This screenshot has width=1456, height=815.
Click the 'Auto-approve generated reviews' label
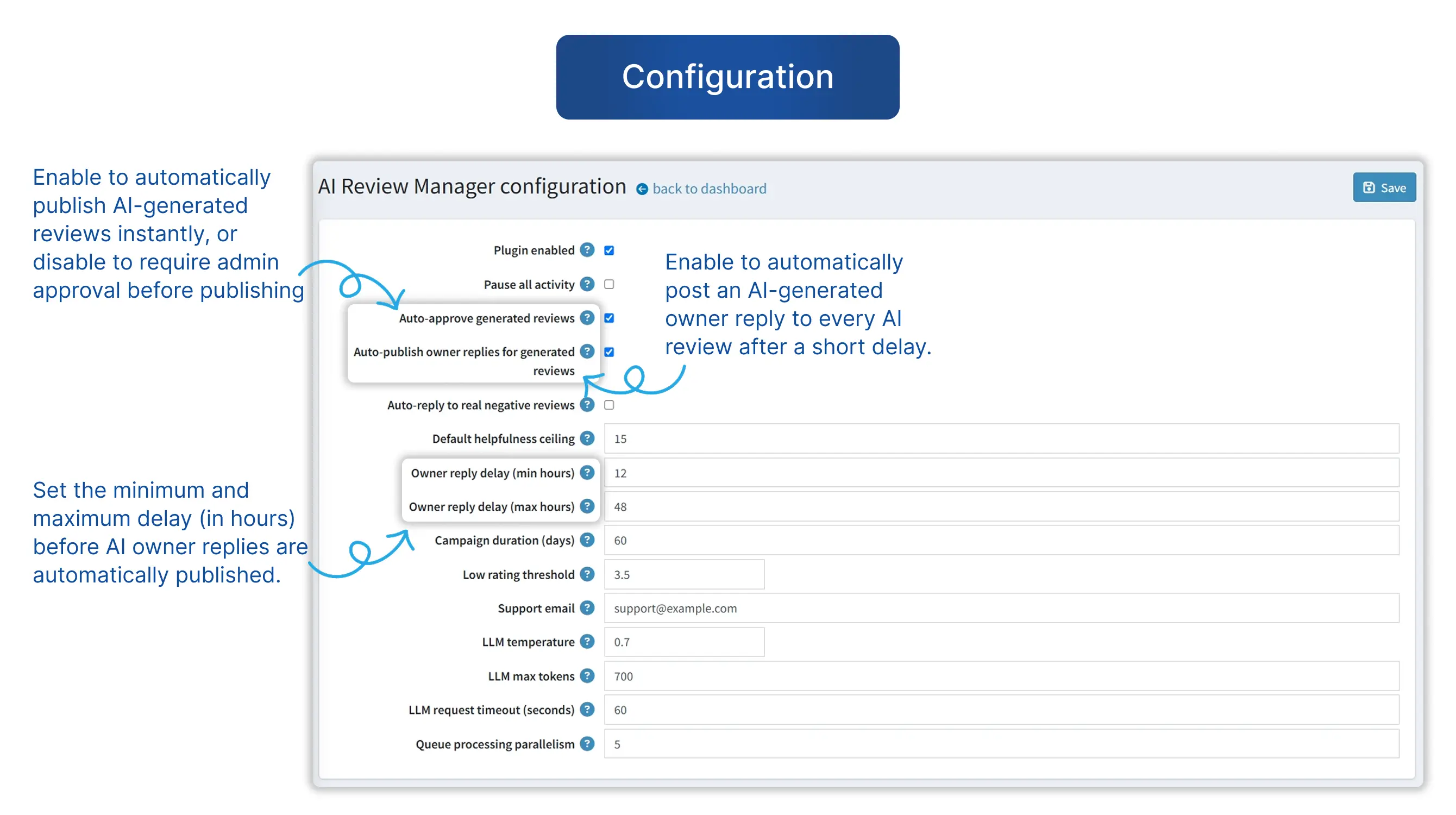pyautogui.click(x=487, y=318)
